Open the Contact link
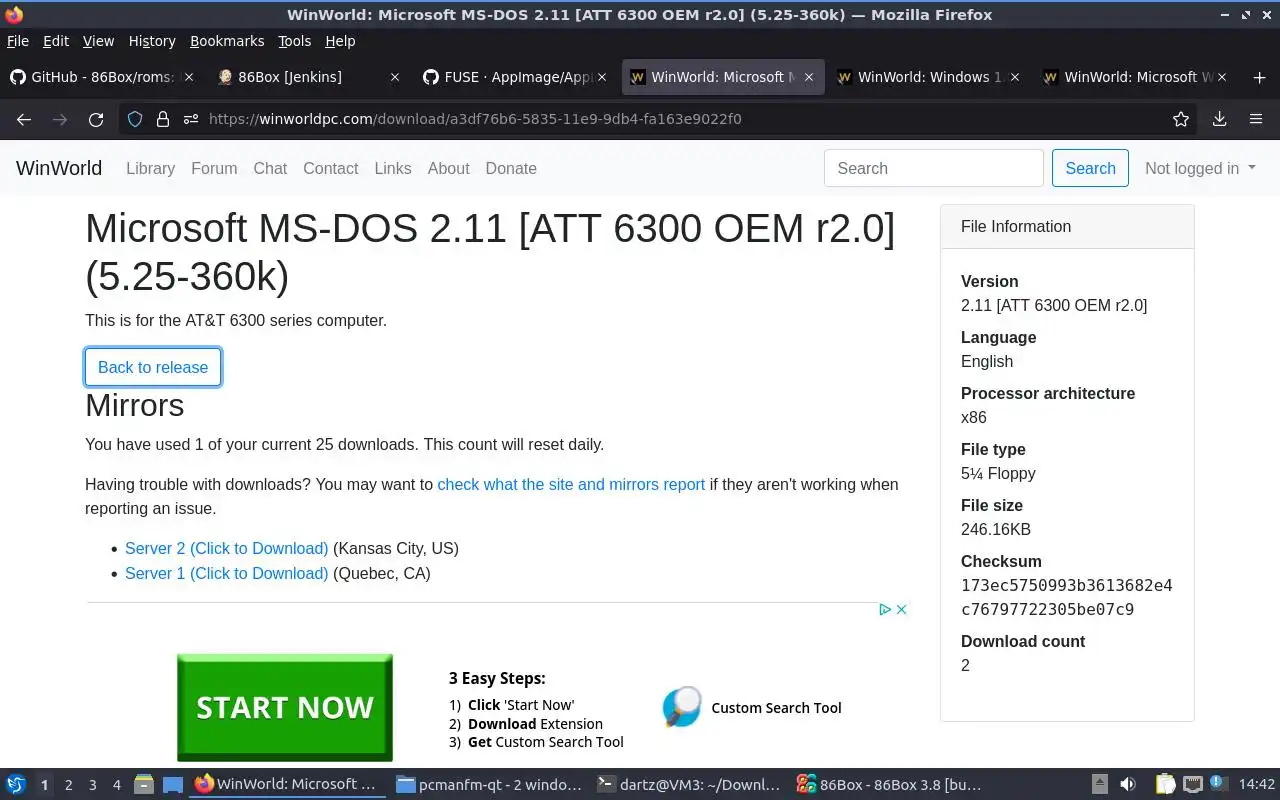 [330, 168]
